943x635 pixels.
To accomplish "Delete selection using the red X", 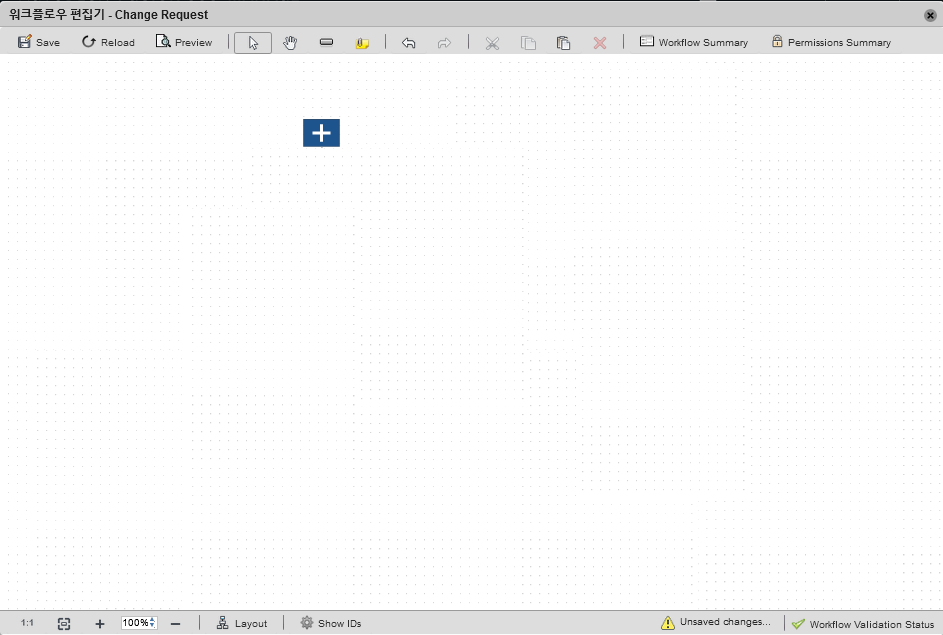I will 600,43.
